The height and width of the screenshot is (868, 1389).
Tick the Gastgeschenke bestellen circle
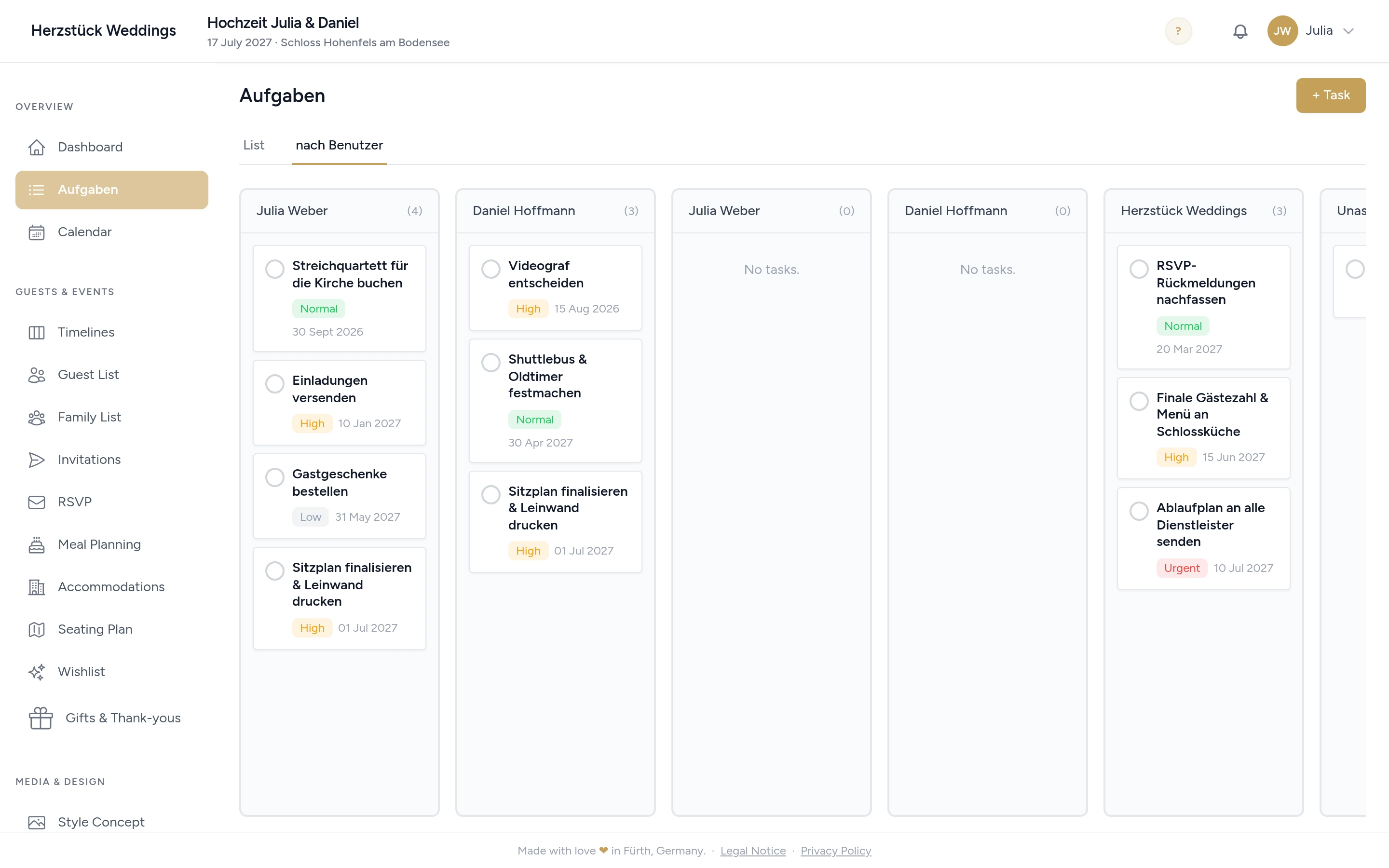pyautogui.click(x=275, y=477)
